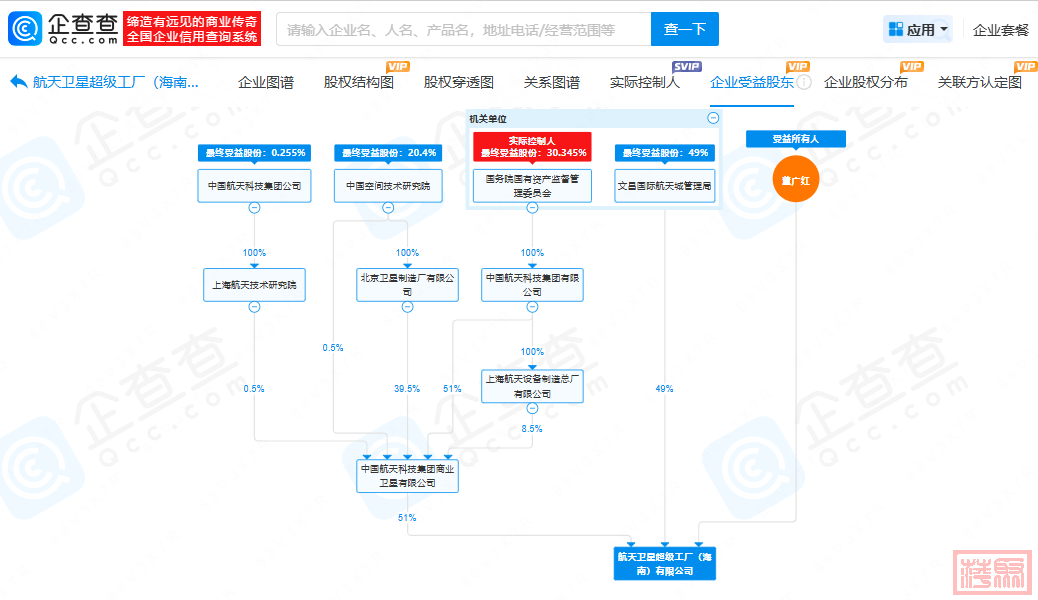Click the 最终受益股份: 49% label

(665, 152)
